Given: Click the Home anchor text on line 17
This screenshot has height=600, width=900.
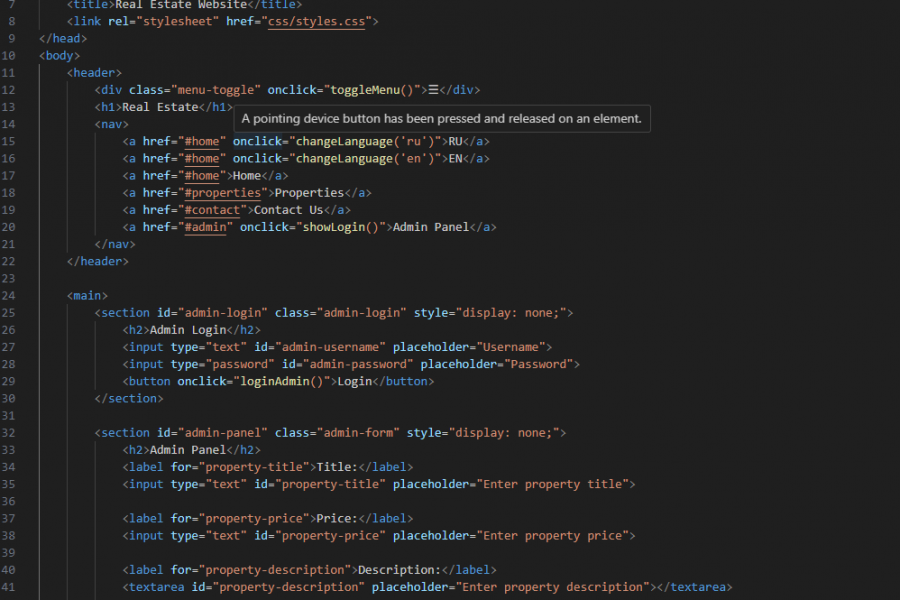Looking at the screenshot, I should [247, 176].
